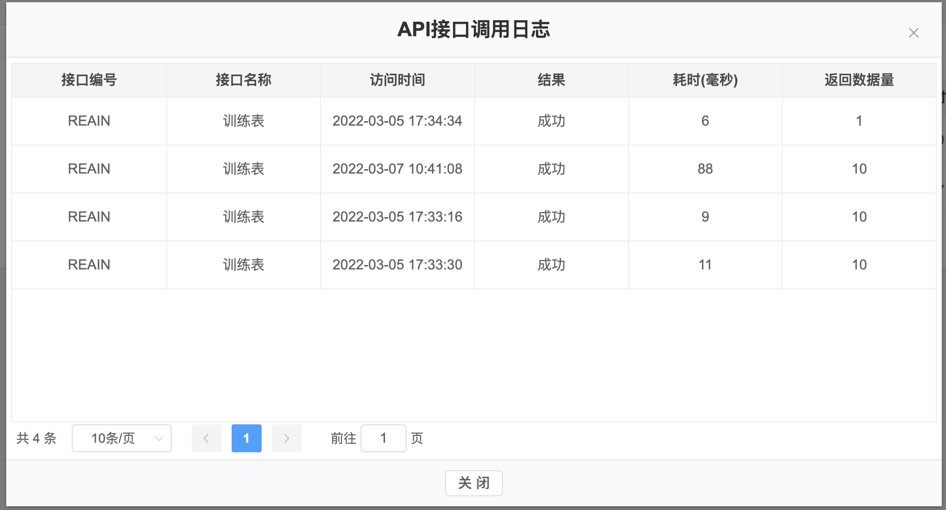Image resolution: width=946 pixels, height=510 pixels.
Task: Go to previous page arrow
Action: [x=206, y=438]
